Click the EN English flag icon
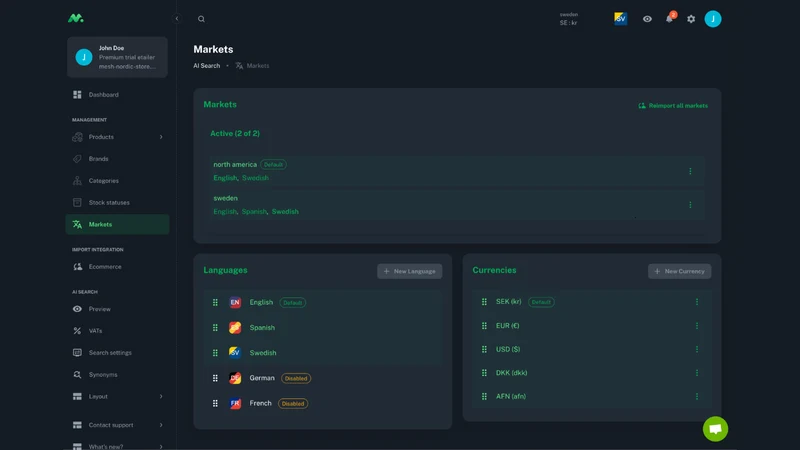 point(235,303)
